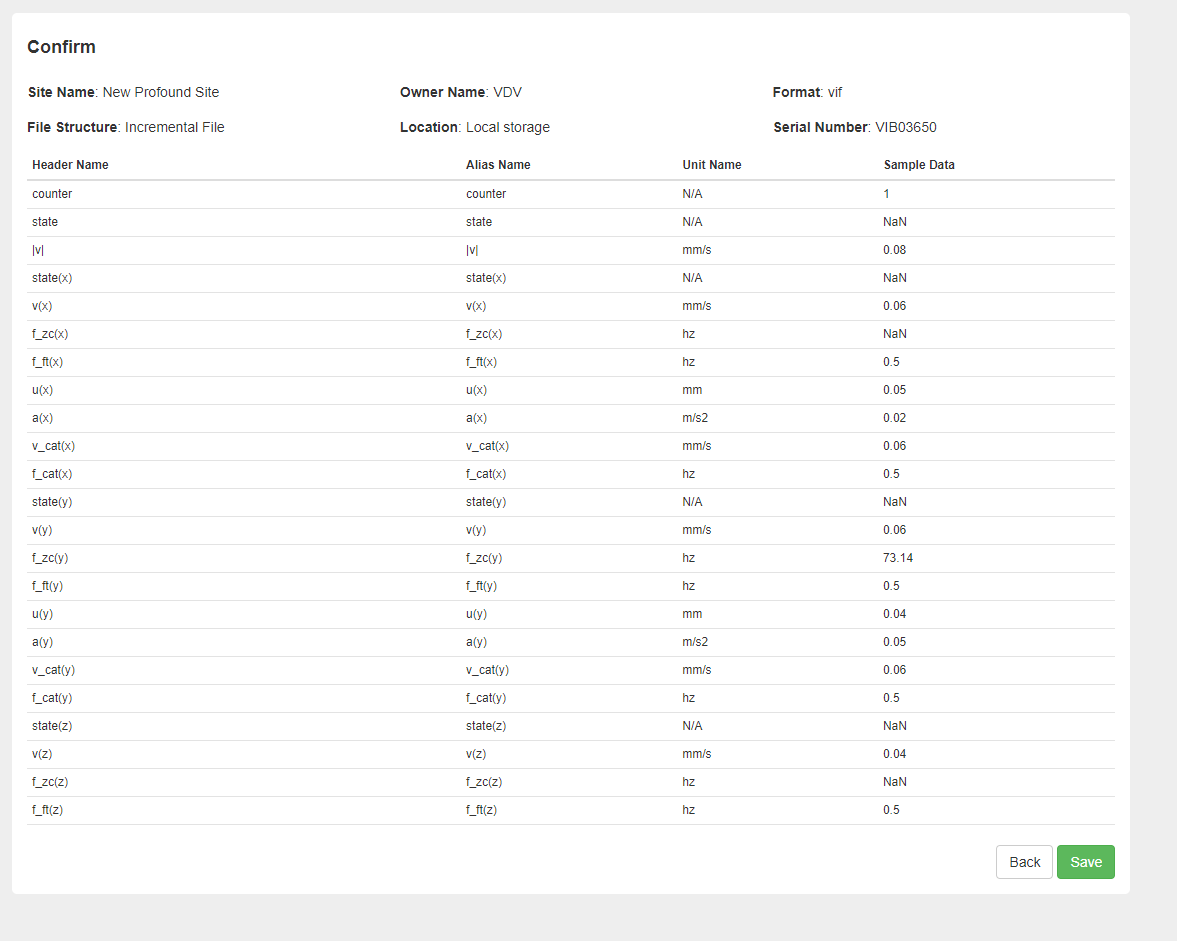Screen dimensions: 1177x941
Task: Click sample value "0.04" in u(y) row
Action: click(895, 614)
